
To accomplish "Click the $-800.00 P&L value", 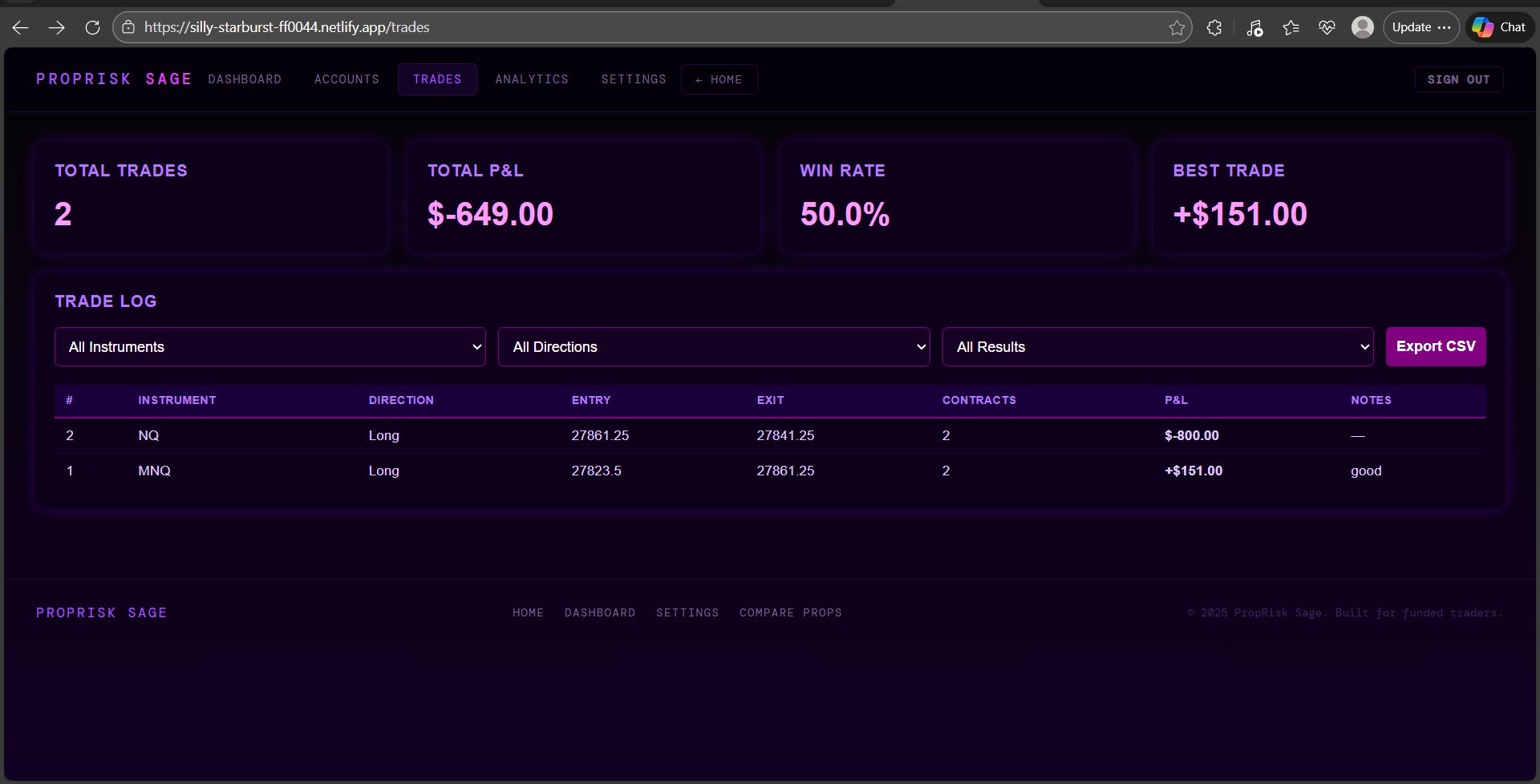I will pos(1191,435).
